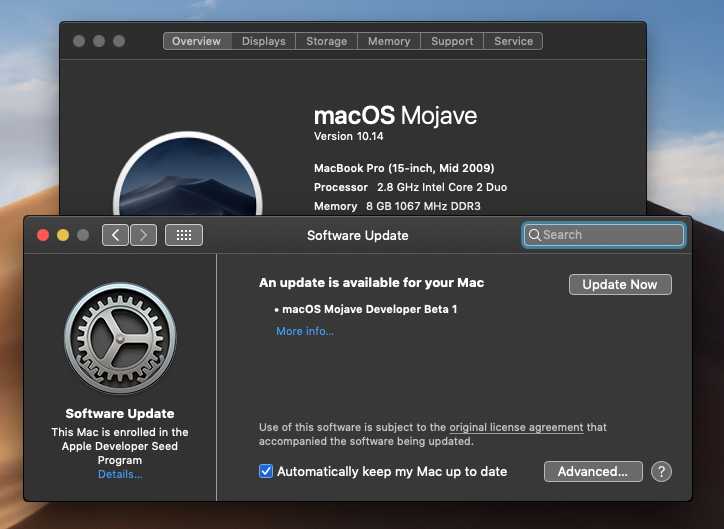Click the magnifying glass in Search field
Image resolution: width=724 pixels, height=529 pixels.
pyautogui.click(x=535, y=235)
